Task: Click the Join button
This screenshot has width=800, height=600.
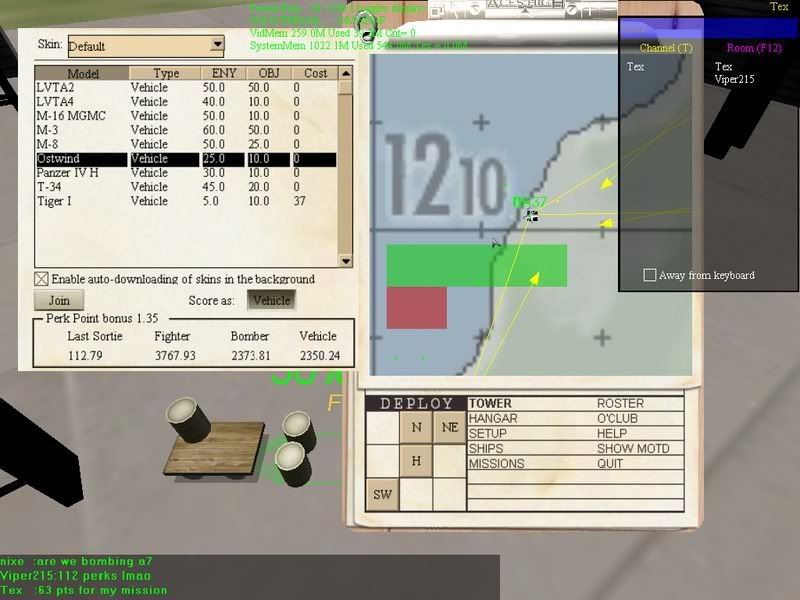Action: tap(59, 300)
